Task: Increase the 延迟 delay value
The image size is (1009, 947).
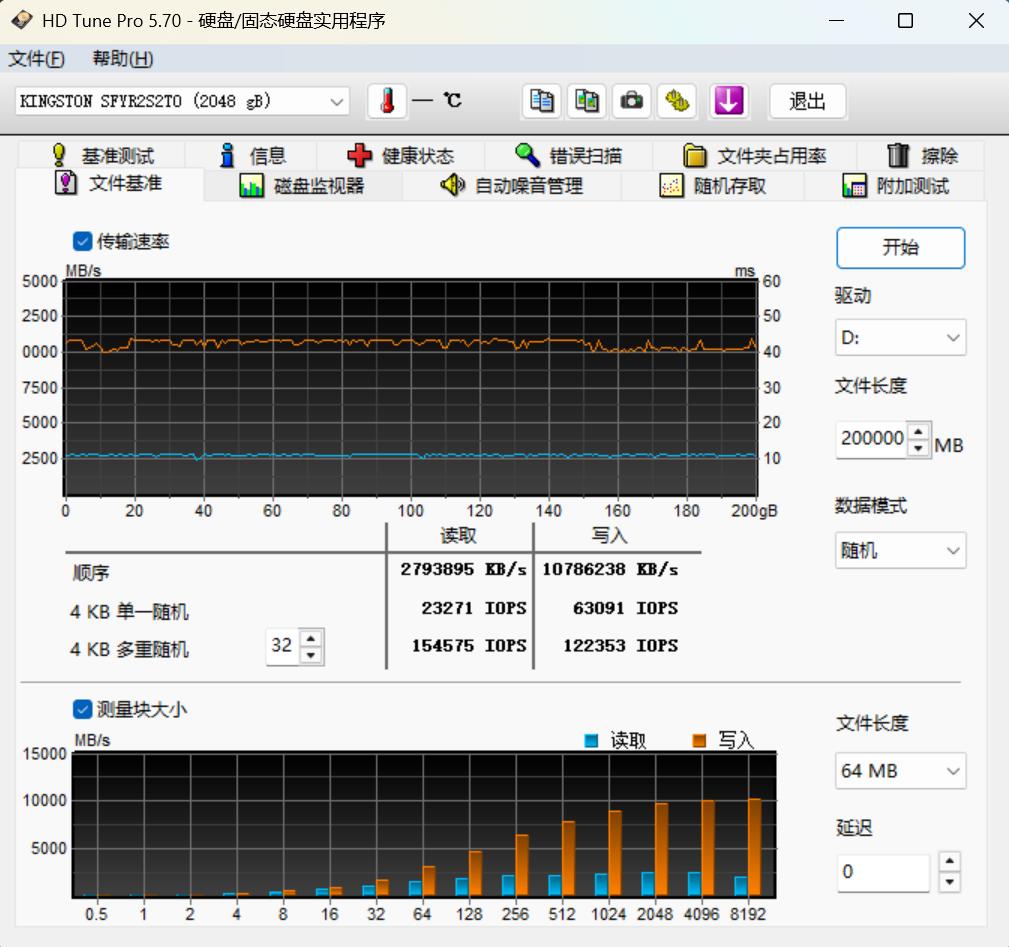Action: pos(949,861)
